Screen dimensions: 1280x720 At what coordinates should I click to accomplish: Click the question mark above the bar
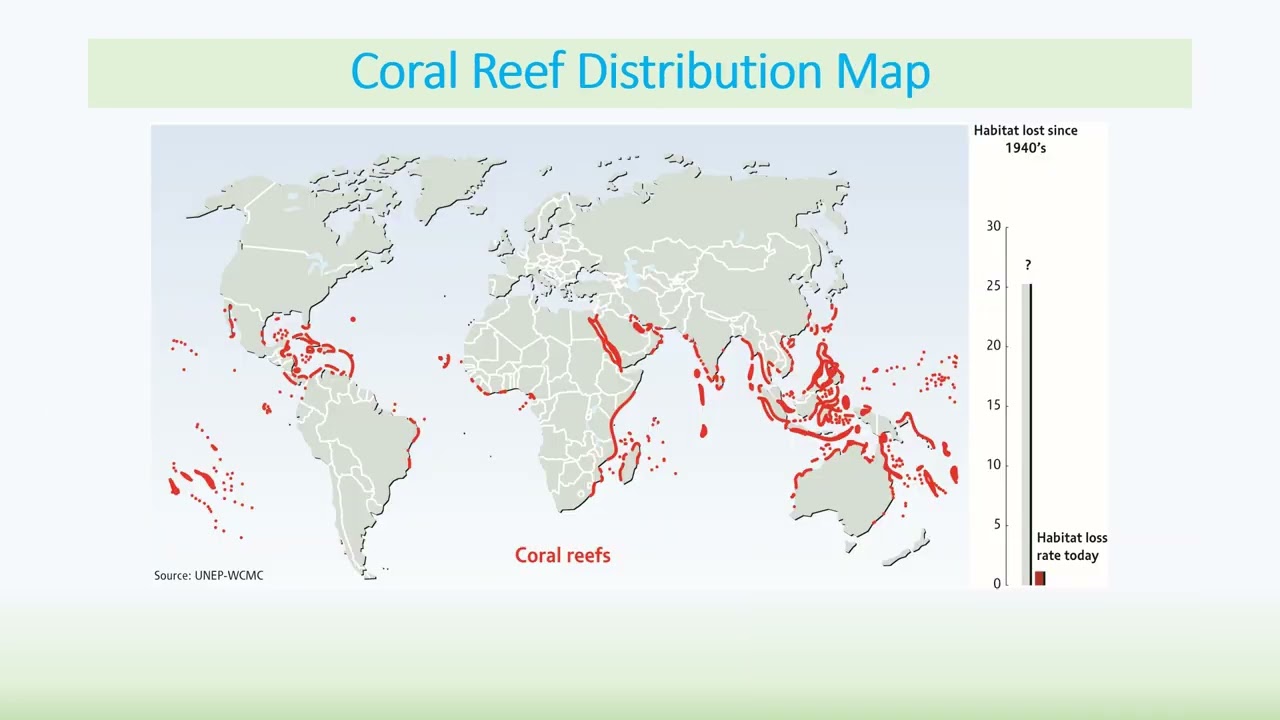[x=1027, y=266]
